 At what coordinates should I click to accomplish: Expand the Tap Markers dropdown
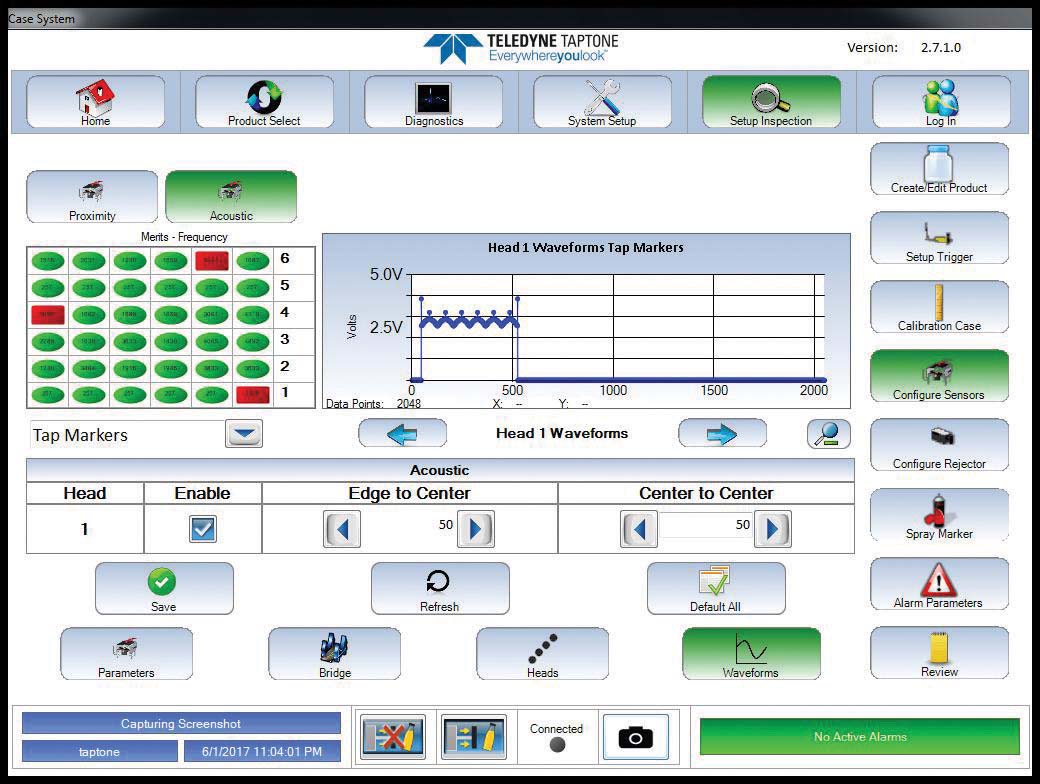245,435
